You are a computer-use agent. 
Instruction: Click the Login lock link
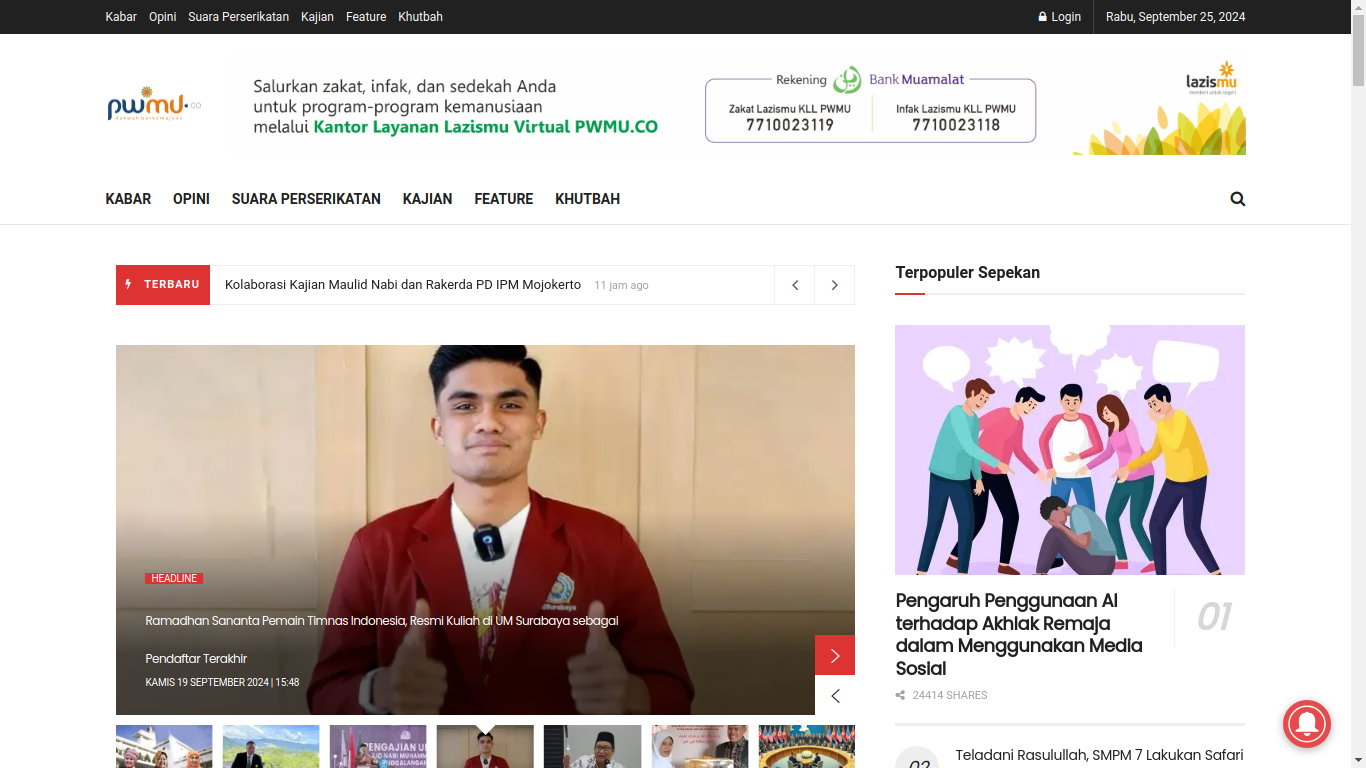[x=1059, y=17]
